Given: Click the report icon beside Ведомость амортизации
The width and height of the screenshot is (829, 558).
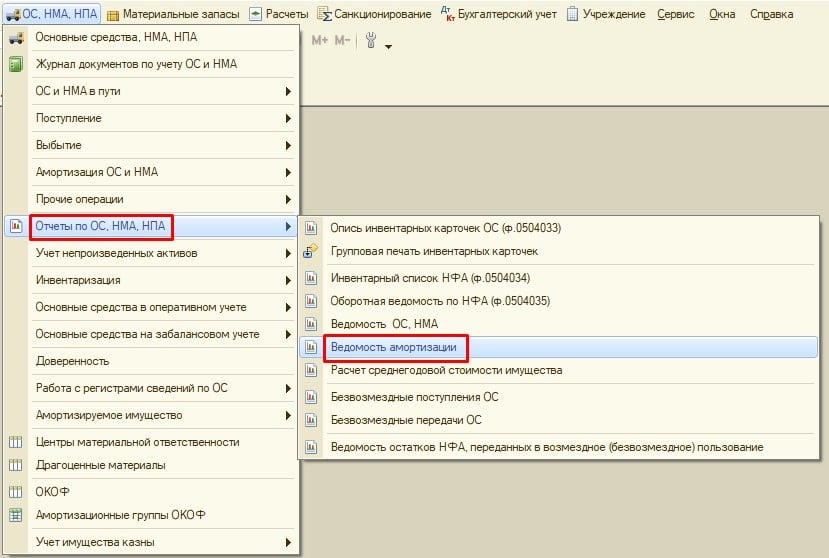Looking at the screenshot, I should (311, 347).
